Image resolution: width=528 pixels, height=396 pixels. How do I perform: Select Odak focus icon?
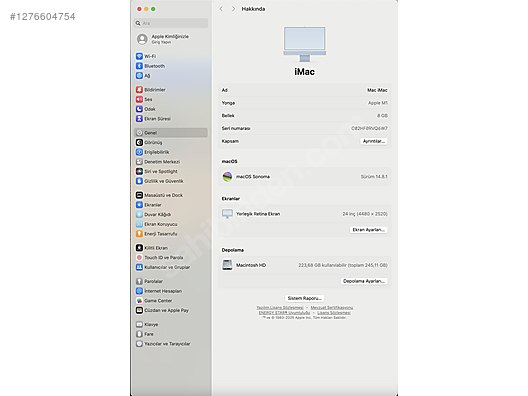(x=139, y=109)
